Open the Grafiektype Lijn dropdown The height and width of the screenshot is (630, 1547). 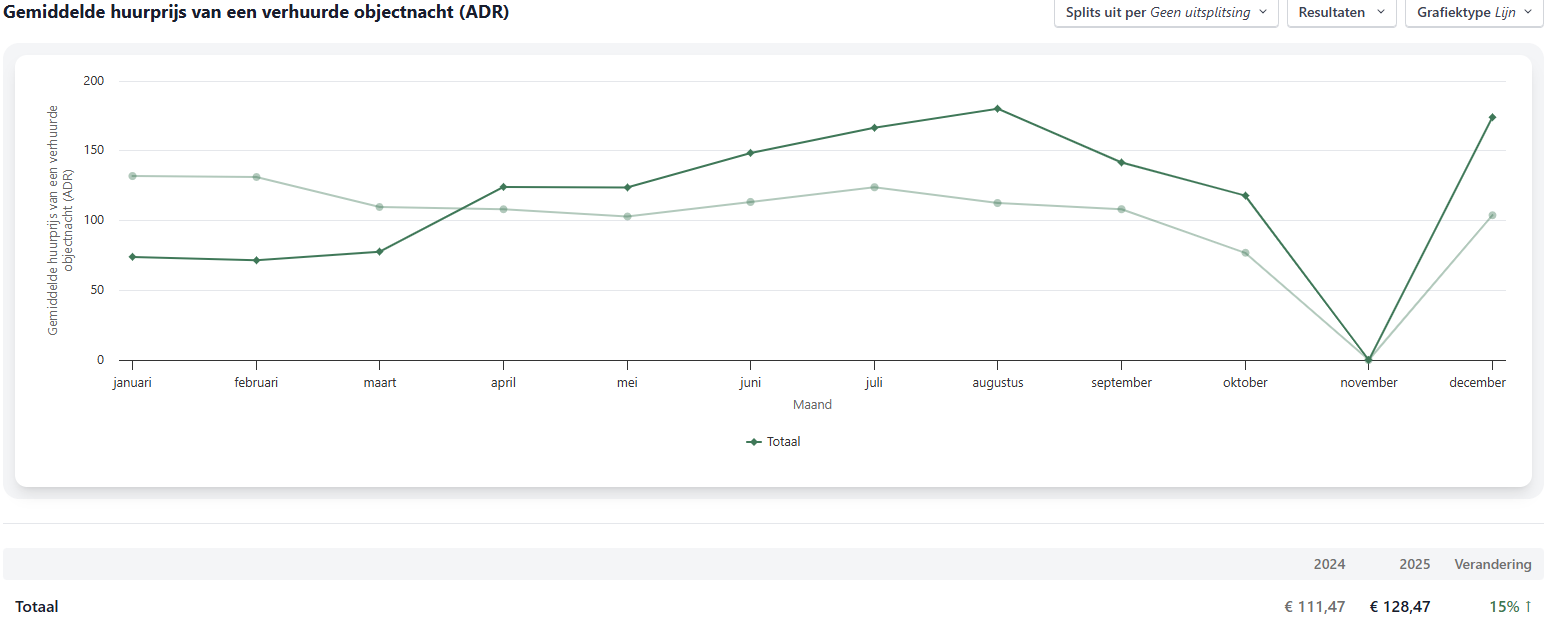pyautogui.click(x=1474, y=13)
